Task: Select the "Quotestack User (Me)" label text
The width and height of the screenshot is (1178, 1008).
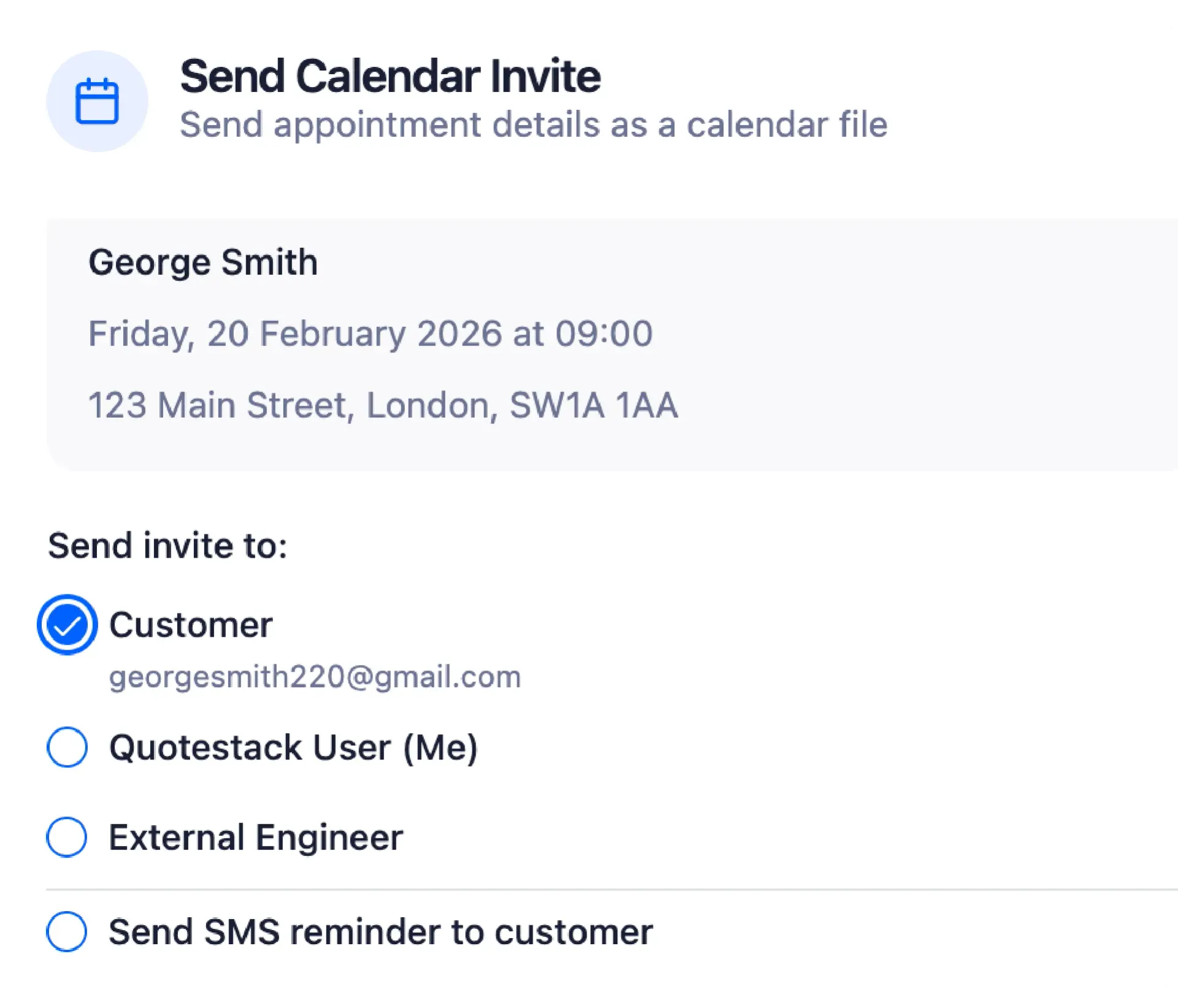Action: [293, 747]
